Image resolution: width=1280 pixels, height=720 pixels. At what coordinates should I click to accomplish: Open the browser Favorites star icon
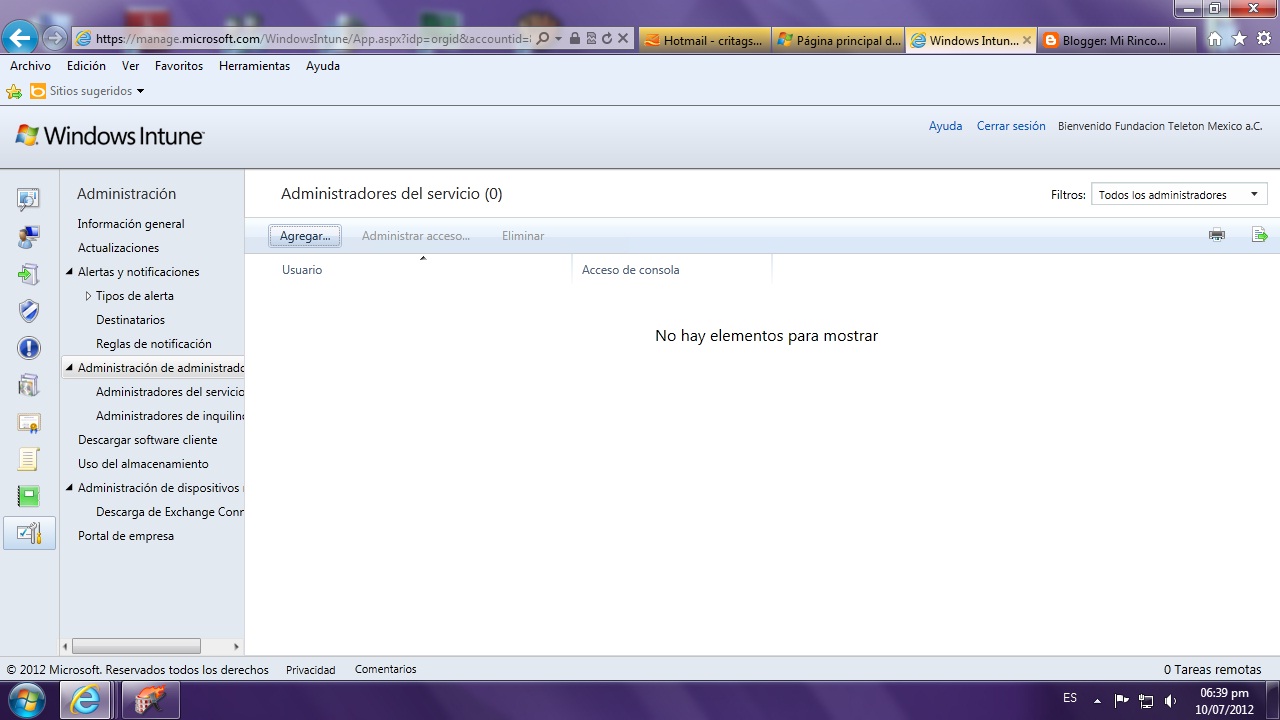tap(1239, 39)
